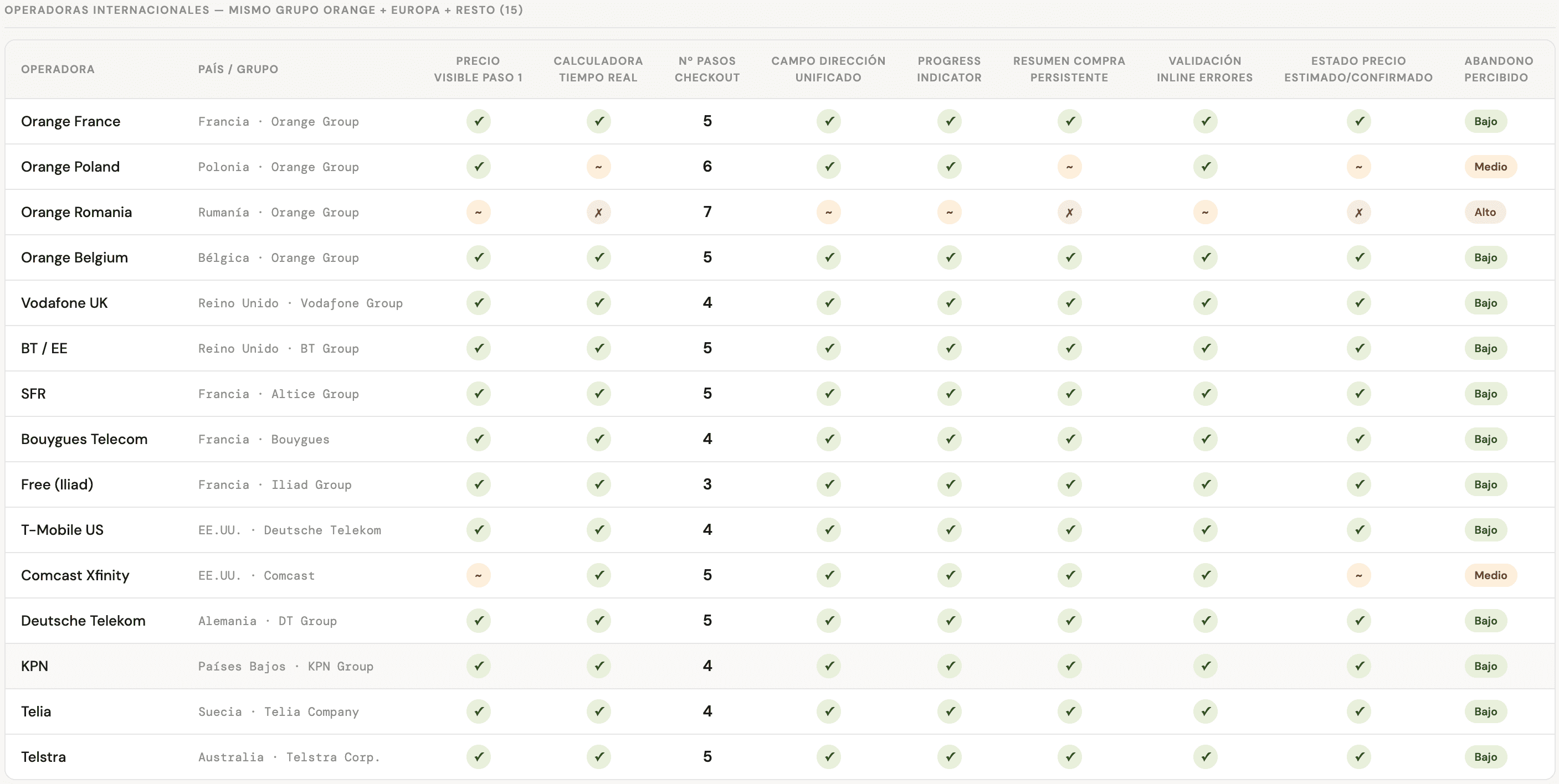This screenshot has height=784, width=1559.
Task: Click KPN's checkmark under Campo Dirección Unificado
Action: point(828,666)
